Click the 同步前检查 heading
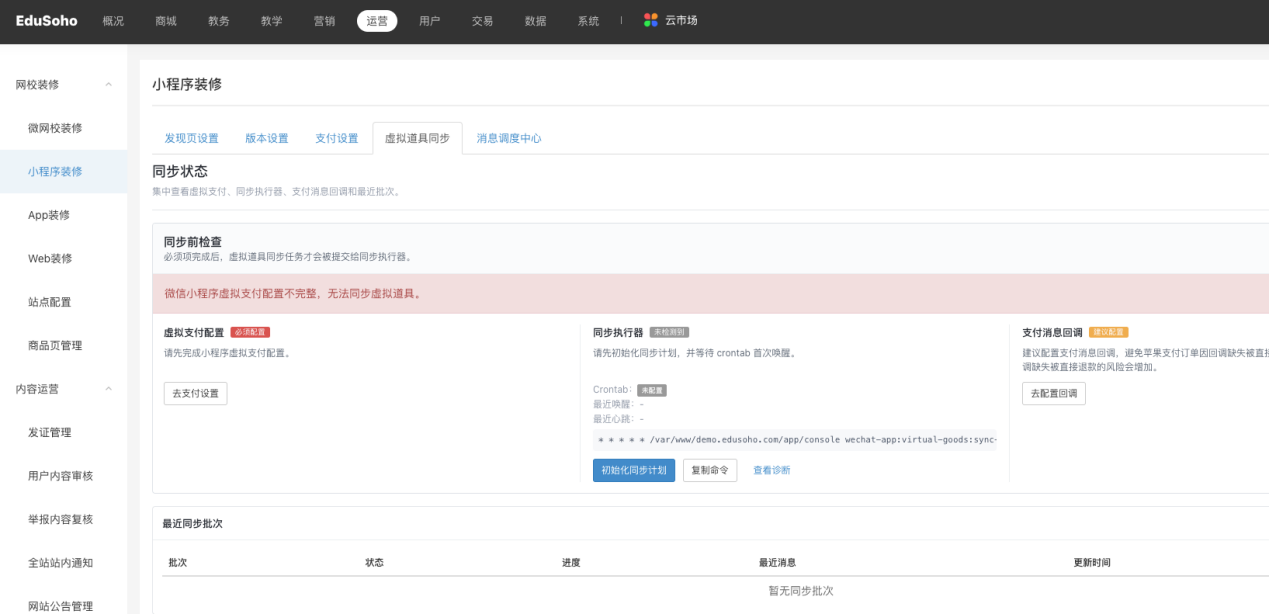Screen dimensions: 1269x614 193,242
